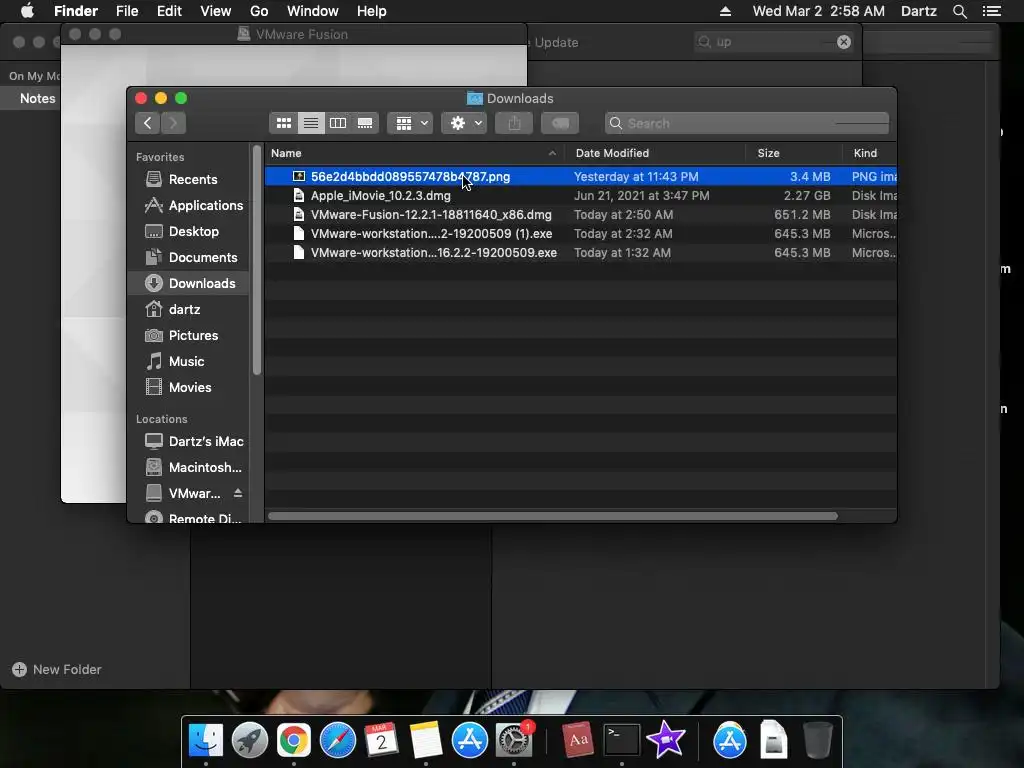Select Dartz's iMac under Locations
This screenshot has height=768, width=1024.
click(189, 441)
